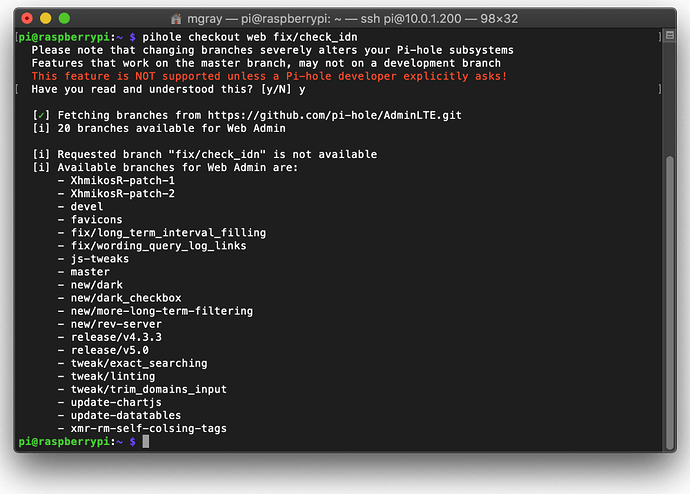Zoom the window using the green button

click(x=65, y=18)
